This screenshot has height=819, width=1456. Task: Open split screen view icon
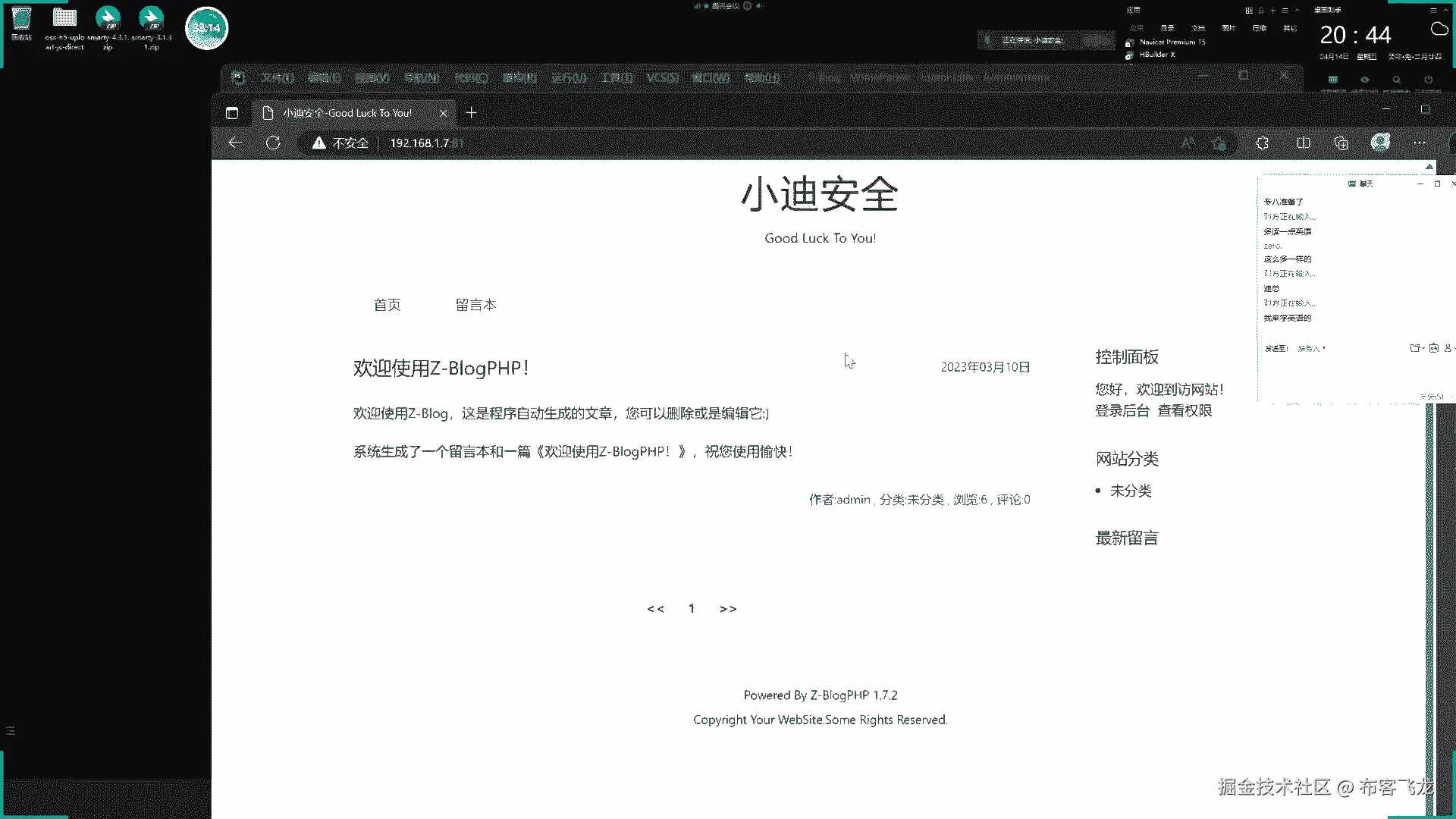click(x=1304, y=143)
